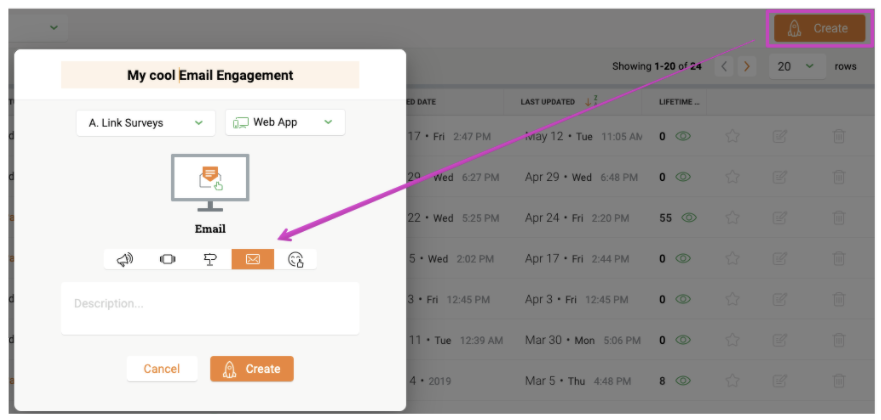Delete the Mar 30 row engagement
This screenshot has width=881, height=420.
click(x=838, y=340)
